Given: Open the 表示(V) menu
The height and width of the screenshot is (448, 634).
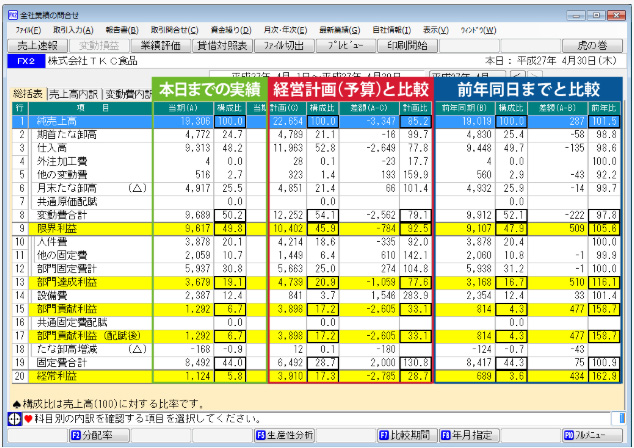Looking at the screenshot, I should 436,30.
